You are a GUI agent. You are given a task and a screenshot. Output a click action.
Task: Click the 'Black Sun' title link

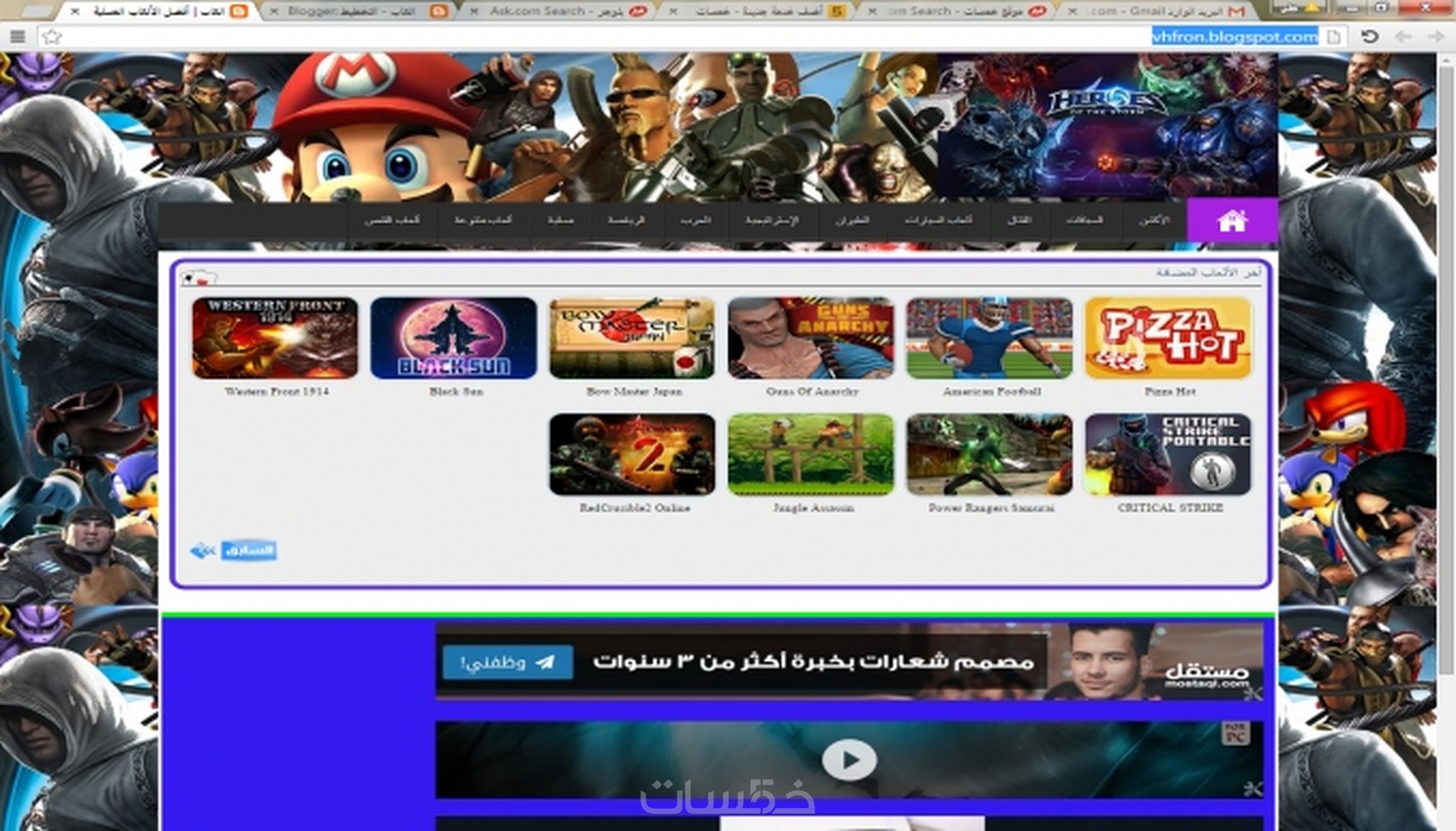tap(456, 392)
